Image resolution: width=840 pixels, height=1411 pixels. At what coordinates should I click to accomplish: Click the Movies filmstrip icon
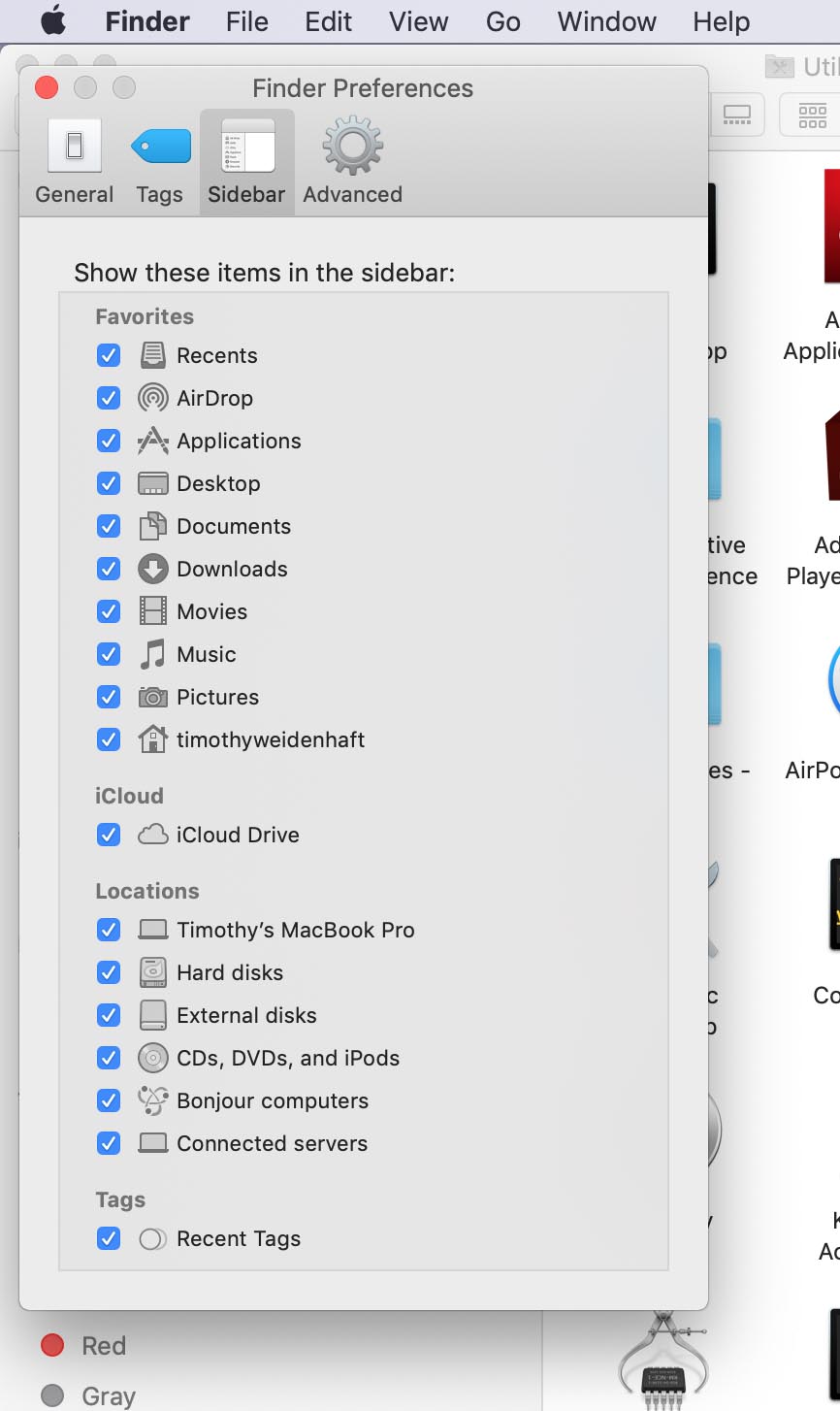coord(152,611)
